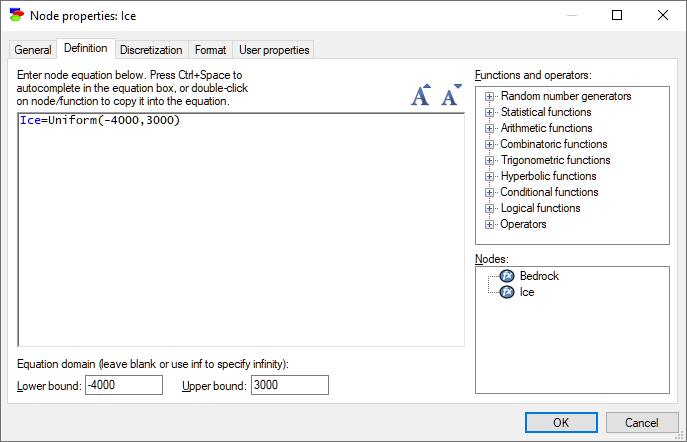
Task: Select the Arithmetic functions label
Action: pyautogui.click(x=546, y=128)
